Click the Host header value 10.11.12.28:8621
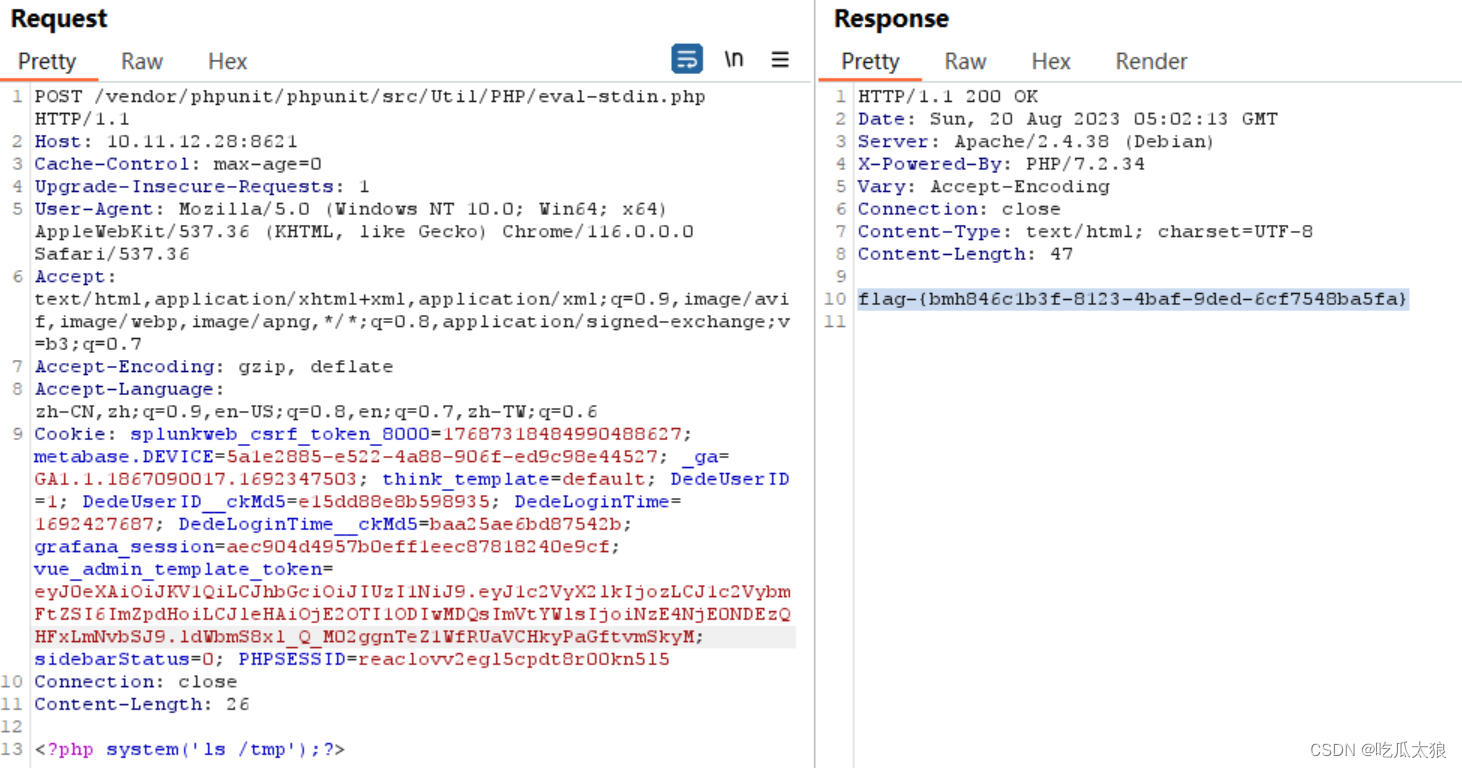 point(202,142)
